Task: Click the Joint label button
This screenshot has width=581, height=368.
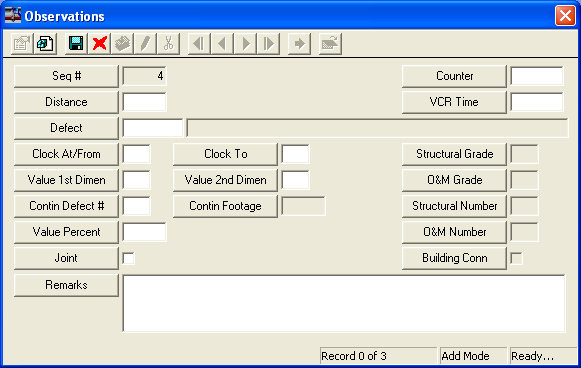Action: (x=66, y=258)
